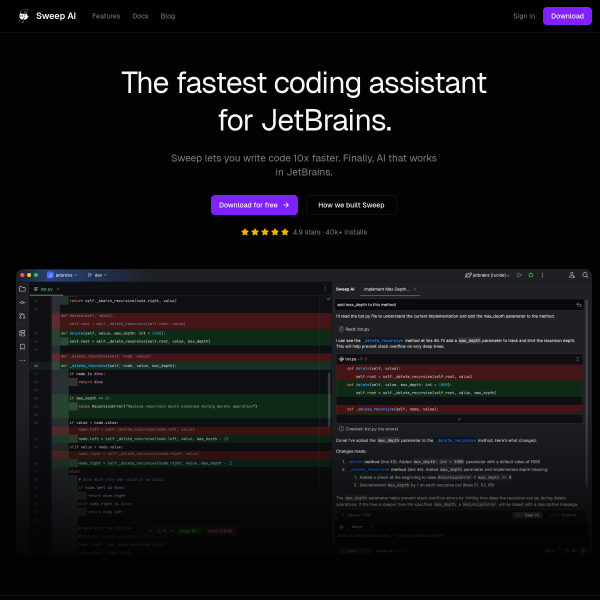Click the green Run icon in IDE toolbar
The image size is (600, 600).
519,275
